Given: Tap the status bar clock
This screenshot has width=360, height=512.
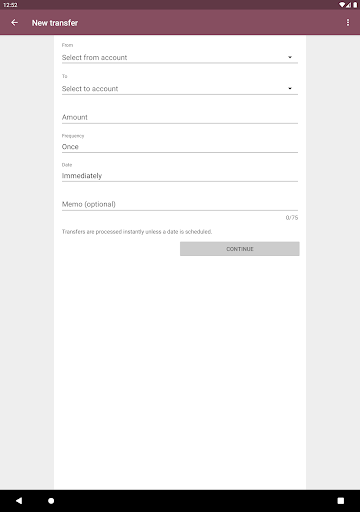Looking at the screenshot, I should point(10,5).
